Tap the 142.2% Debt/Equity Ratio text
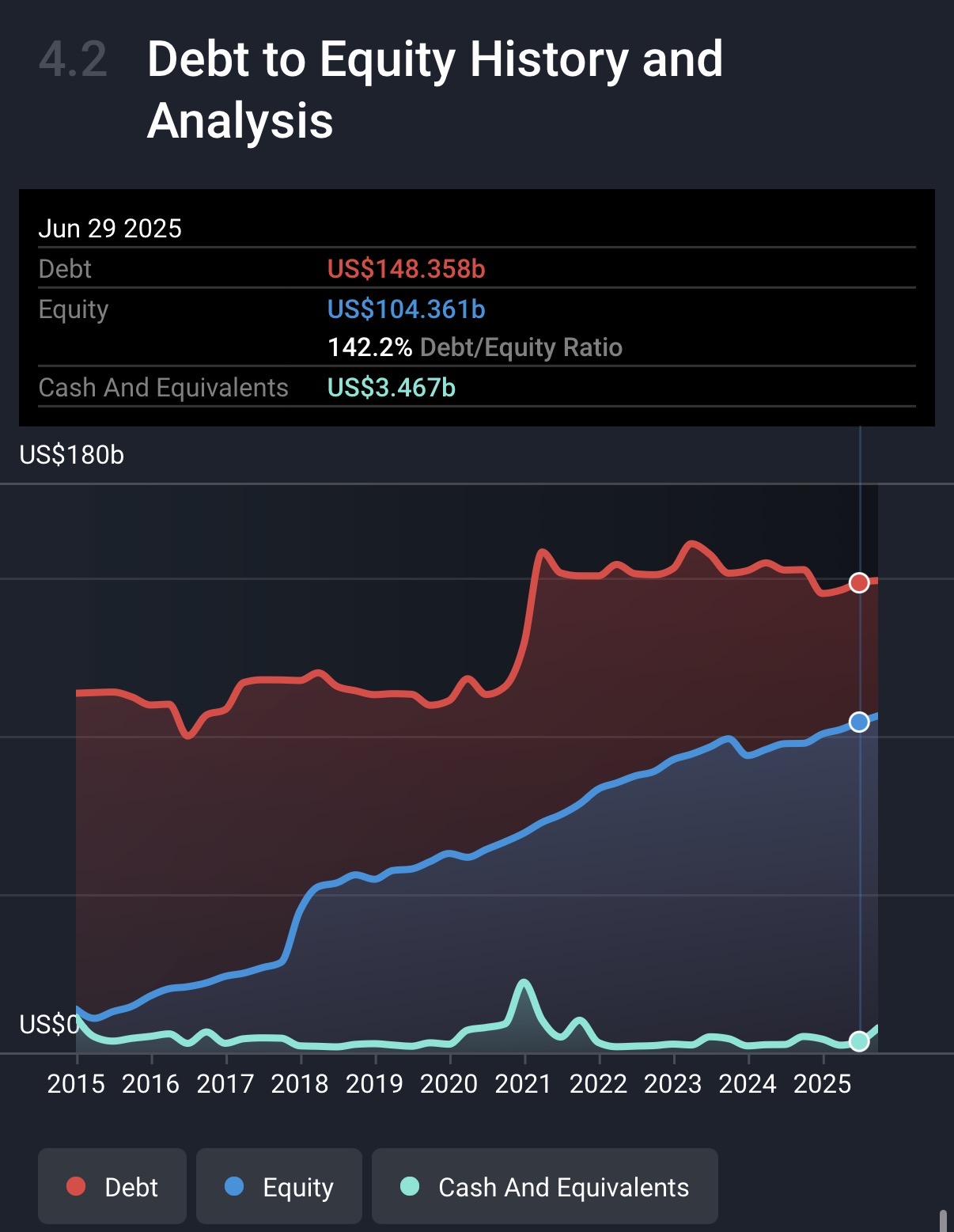Viewport: 954px width, 1232px height. [x=475, y=347]
